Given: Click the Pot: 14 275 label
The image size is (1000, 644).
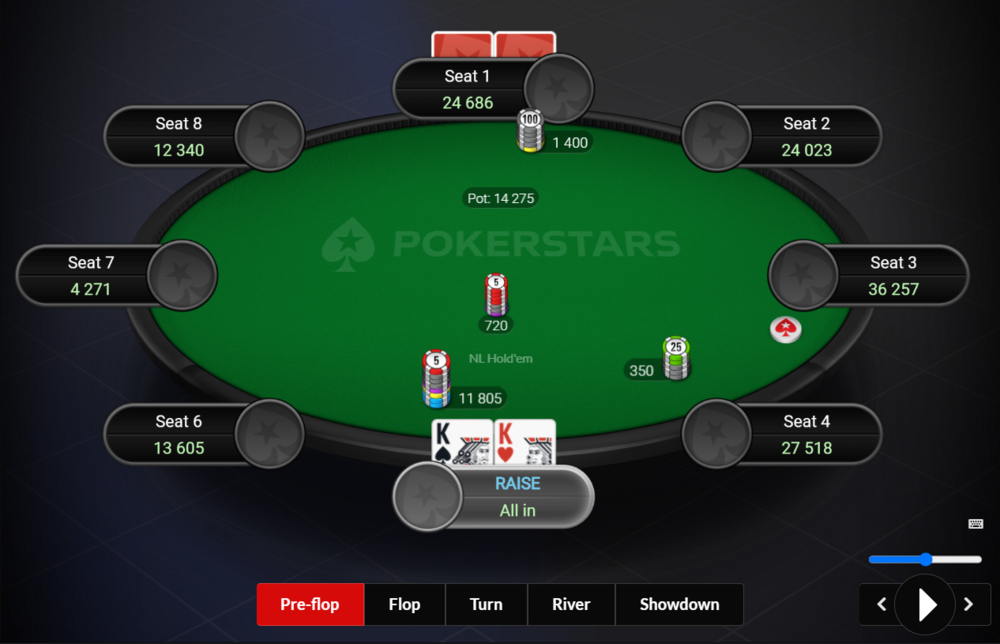Looking at the screenshot, I should point(501,198).
